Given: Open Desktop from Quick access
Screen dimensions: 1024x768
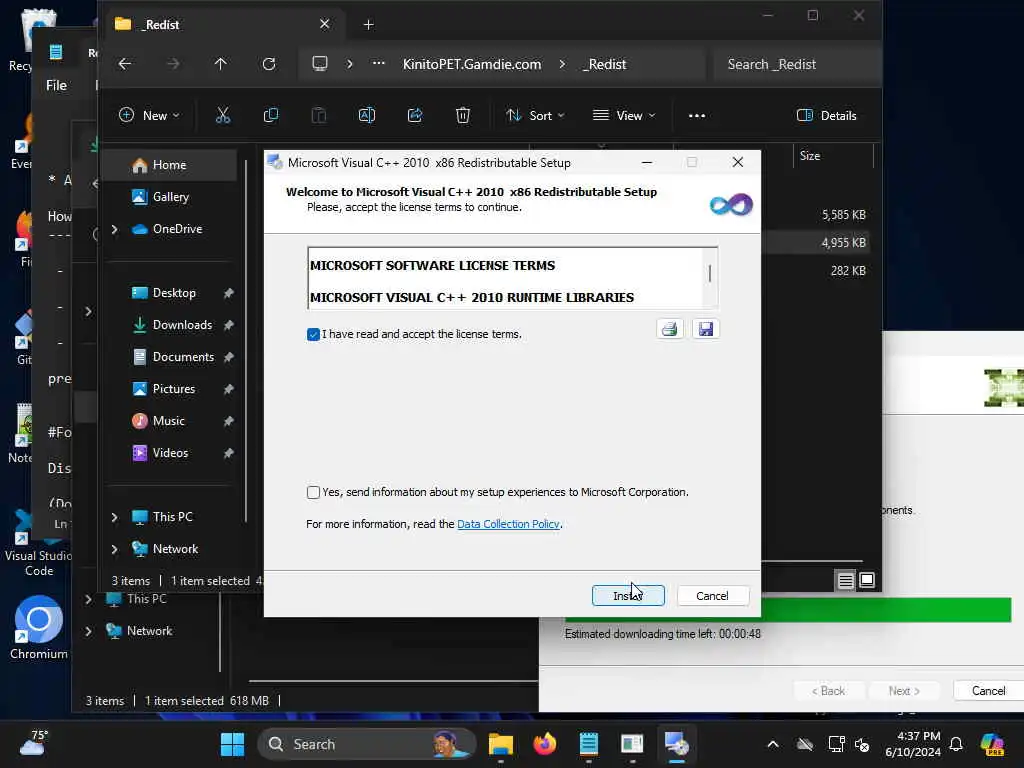Looking at the screenshot, I should 172,293.
